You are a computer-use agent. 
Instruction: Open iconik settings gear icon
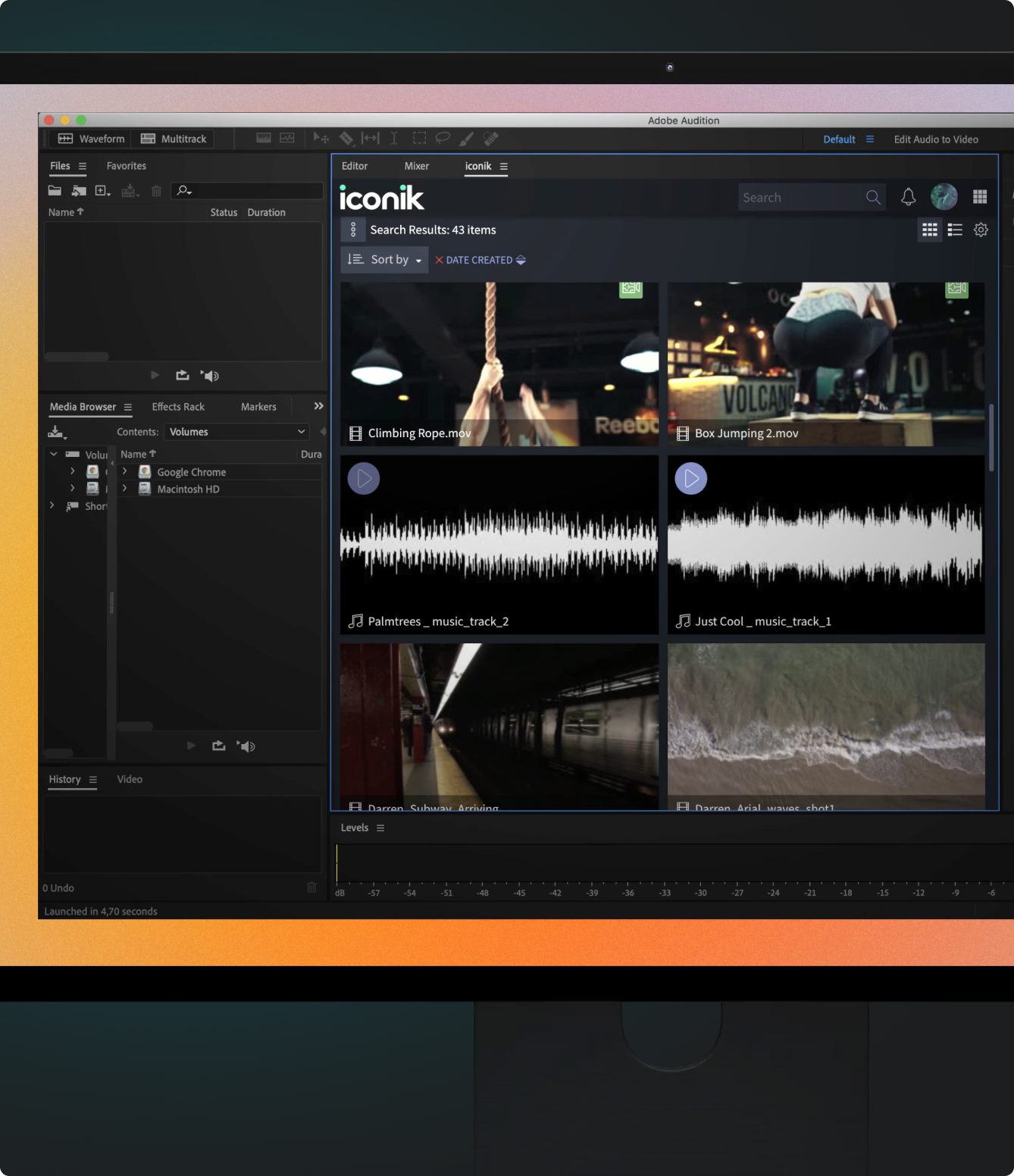(981, 230)
